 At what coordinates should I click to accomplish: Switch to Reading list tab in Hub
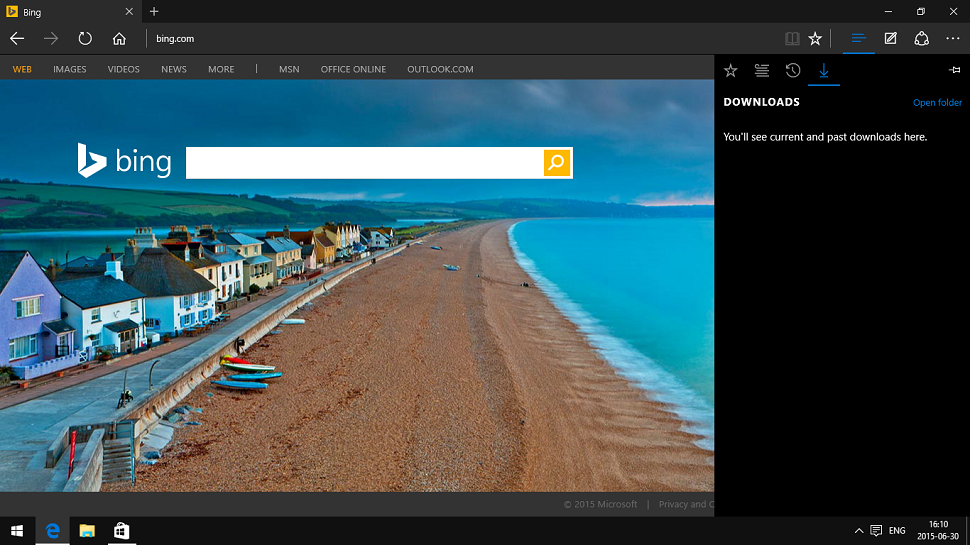[x=762, y=70]
